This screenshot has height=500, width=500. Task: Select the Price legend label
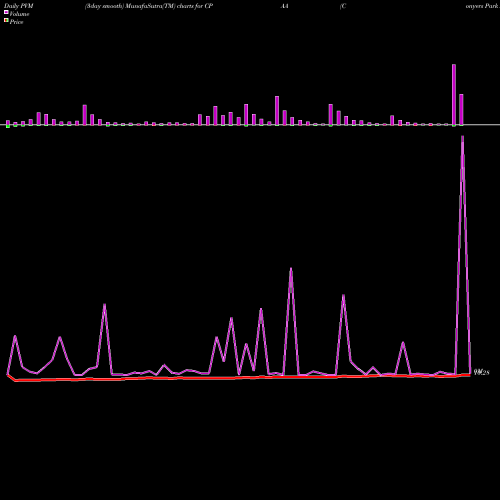16,22
